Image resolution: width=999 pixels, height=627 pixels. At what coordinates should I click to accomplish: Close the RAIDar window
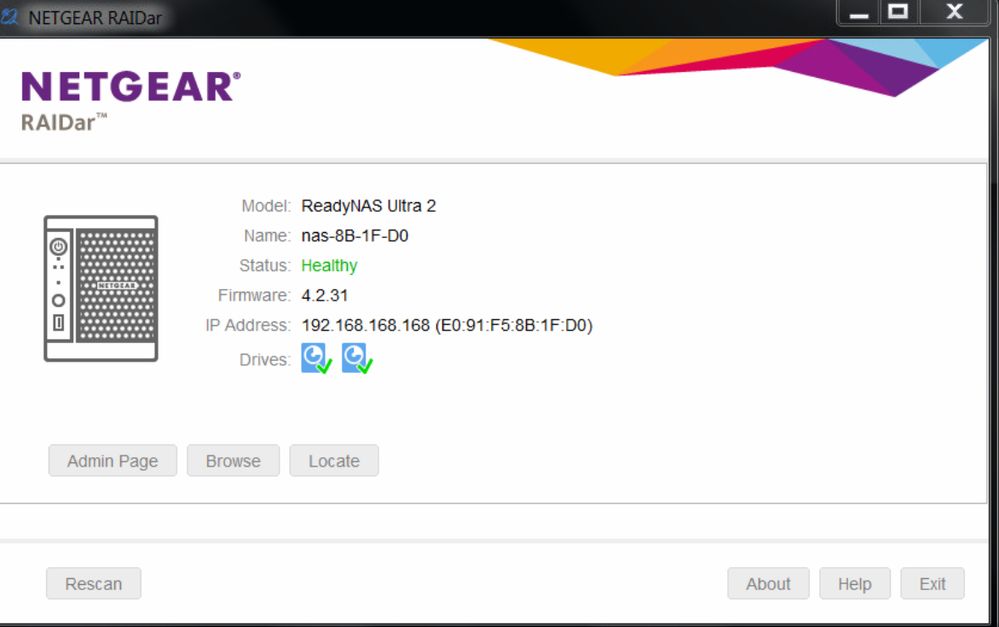point(954,11)
